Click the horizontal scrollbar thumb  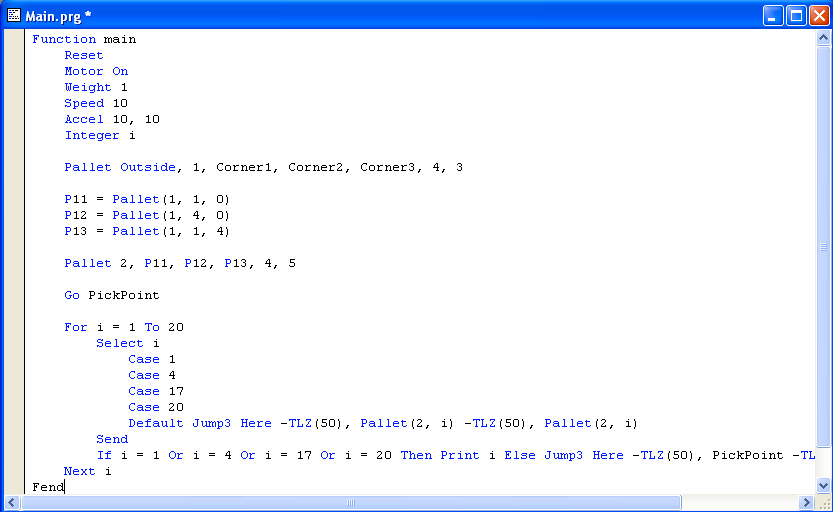click(x=351, y=502)
